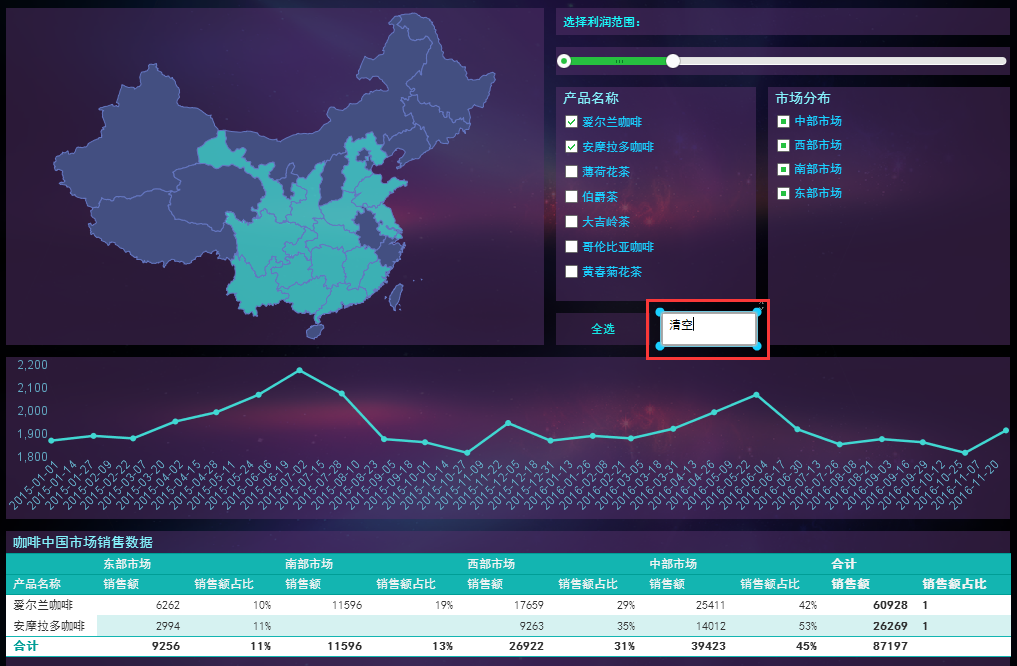Uncheck the 爱尔兰咖啡 product checkbox
This screenshot has width=1017, height=666.
[571, 122]
